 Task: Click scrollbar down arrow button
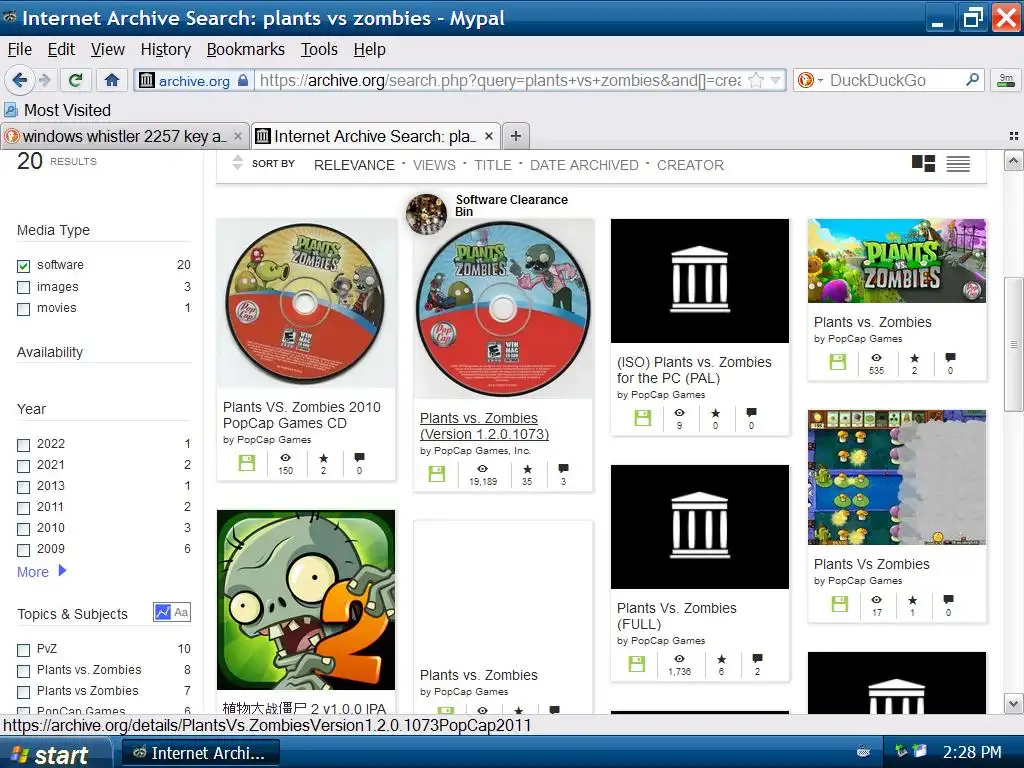point(1013,704)
